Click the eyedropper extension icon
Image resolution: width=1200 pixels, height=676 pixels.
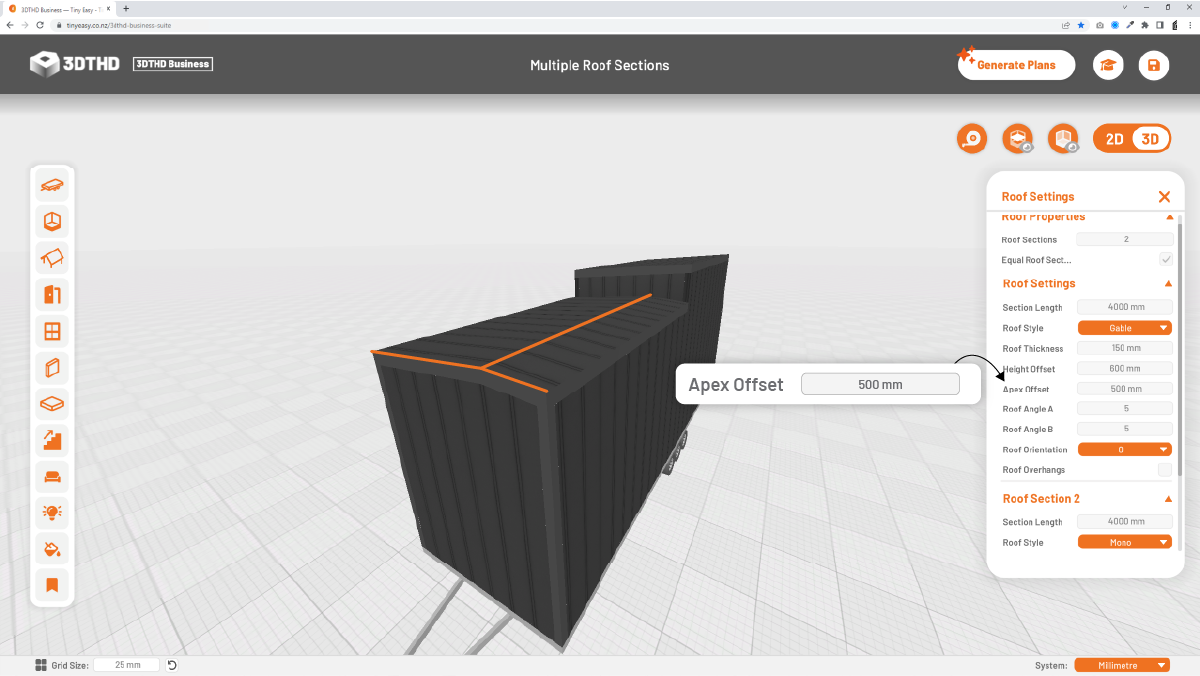point(1130,25)
